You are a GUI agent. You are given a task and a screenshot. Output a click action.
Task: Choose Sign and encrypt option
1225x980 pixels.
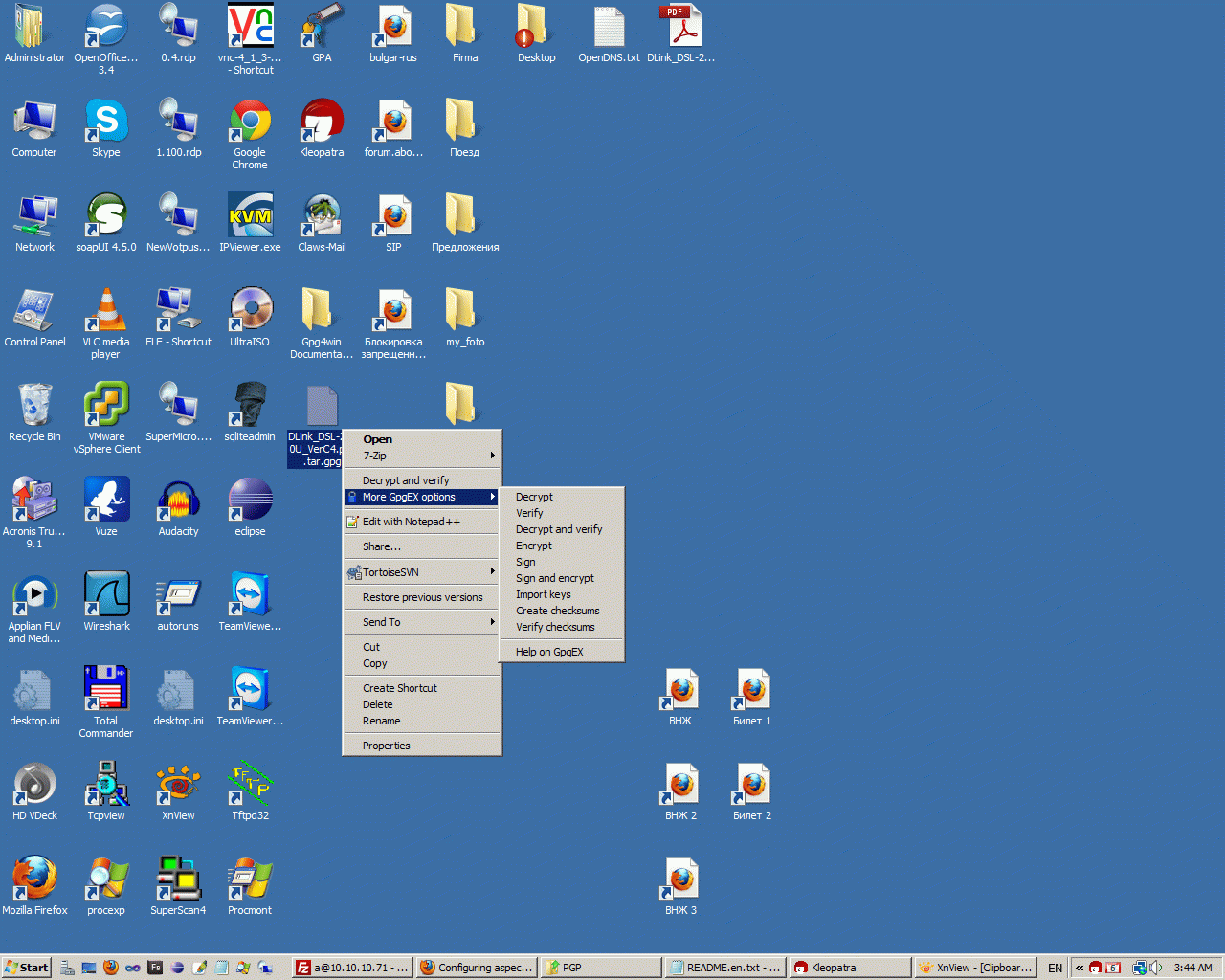click(562, 578)
